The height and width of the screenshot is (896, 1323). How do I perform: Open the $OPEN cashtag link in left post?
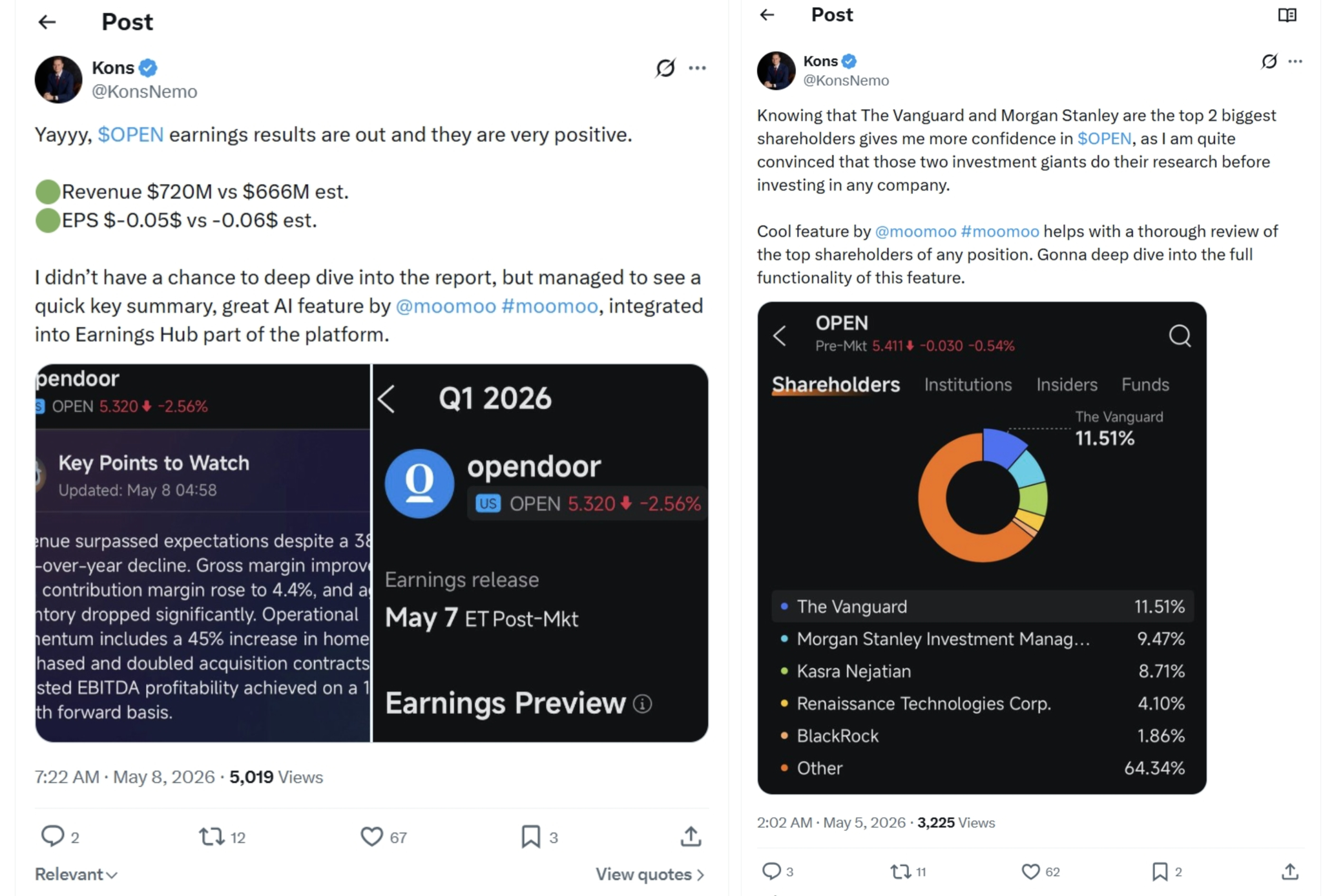(x=130, y=134)
